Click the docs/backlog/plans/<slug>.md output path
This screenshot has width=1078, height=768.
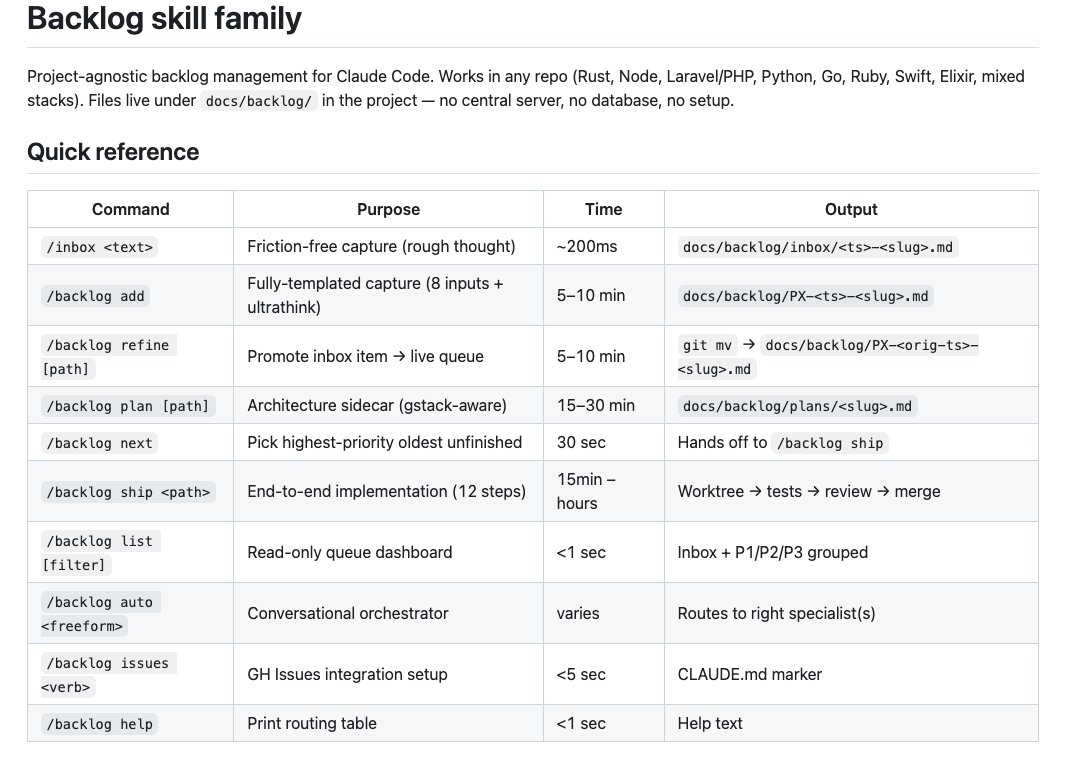click(798, 406)
